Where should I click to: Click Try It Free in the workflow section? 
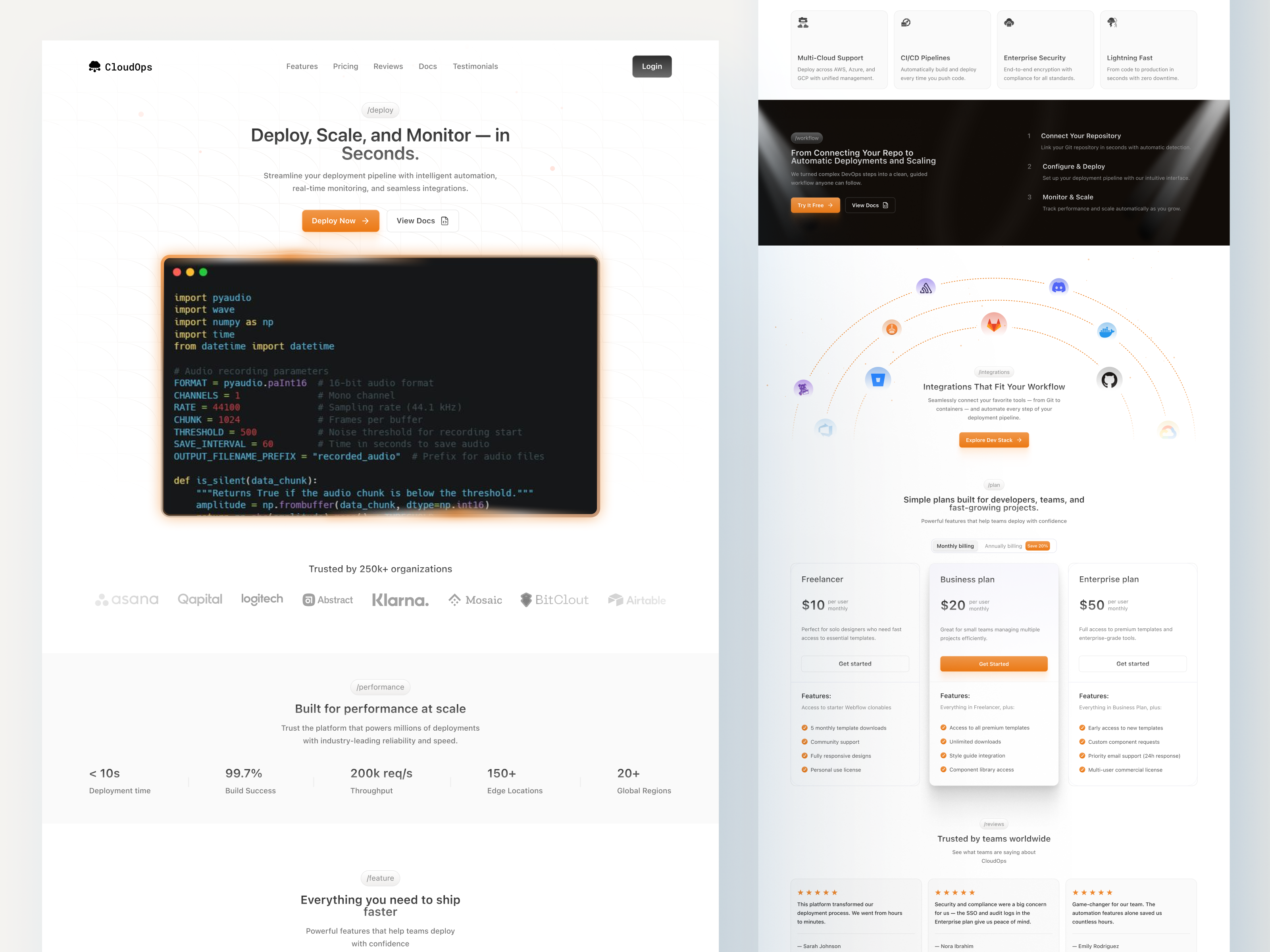click(x=815, y=205)
